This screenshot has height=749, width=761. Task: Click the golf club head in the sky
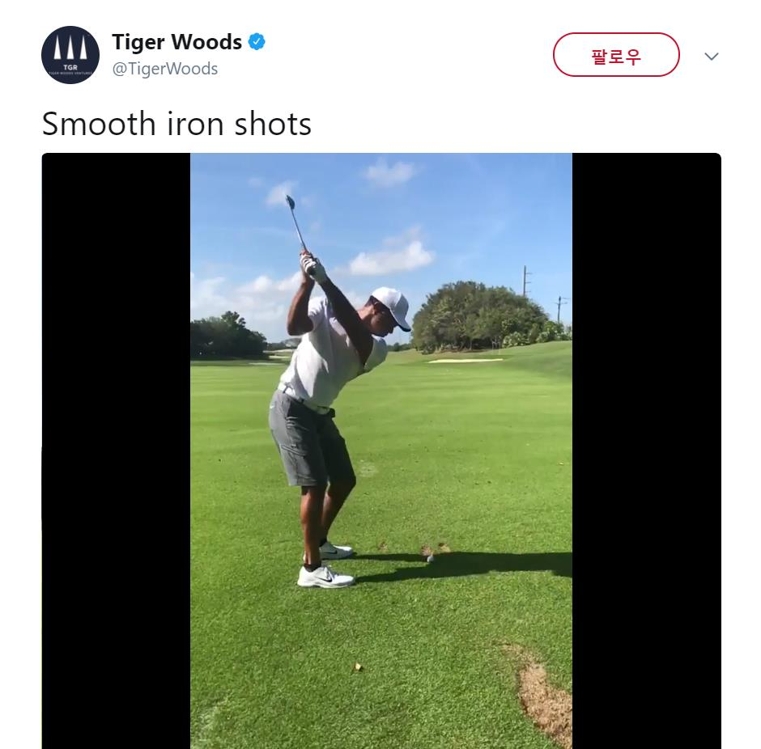coord(290,201)
